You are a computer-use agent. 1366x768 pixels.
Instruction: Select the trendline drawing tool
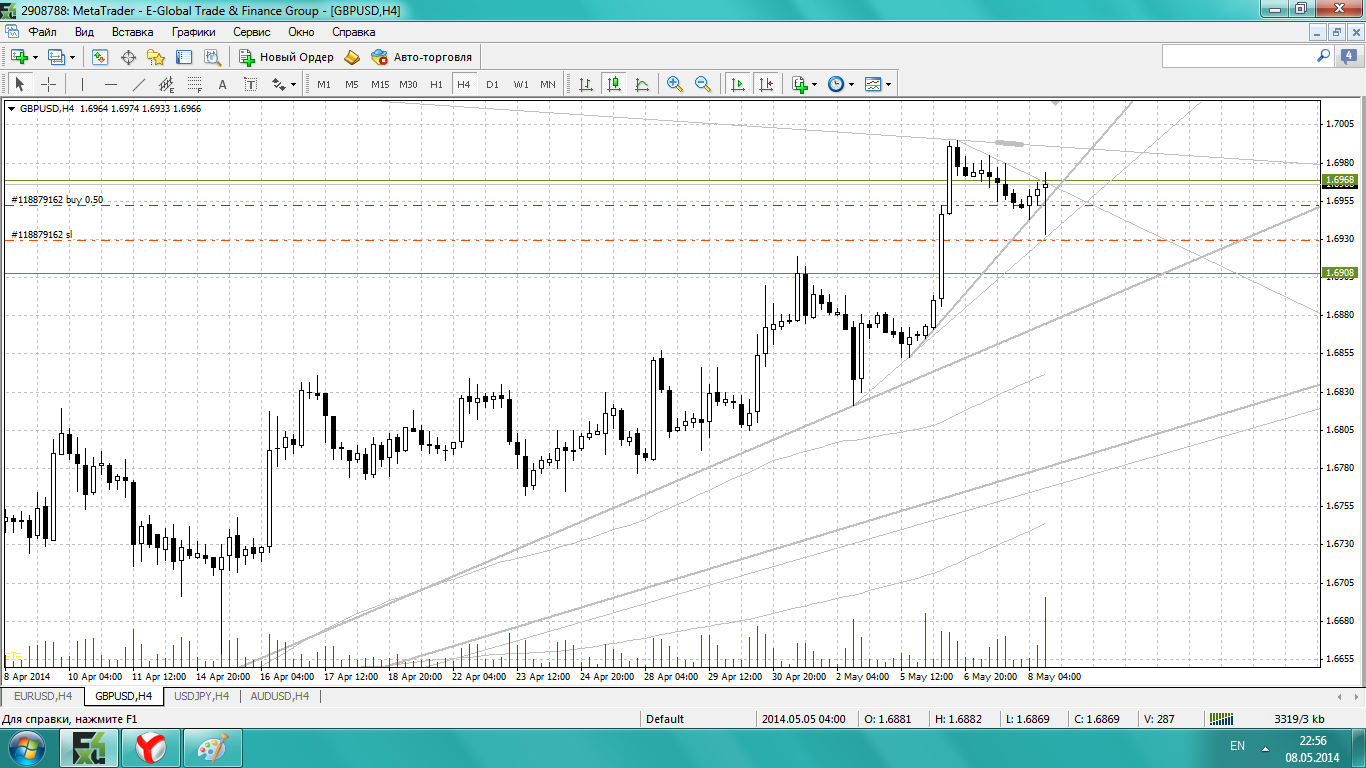coord(138,84)
